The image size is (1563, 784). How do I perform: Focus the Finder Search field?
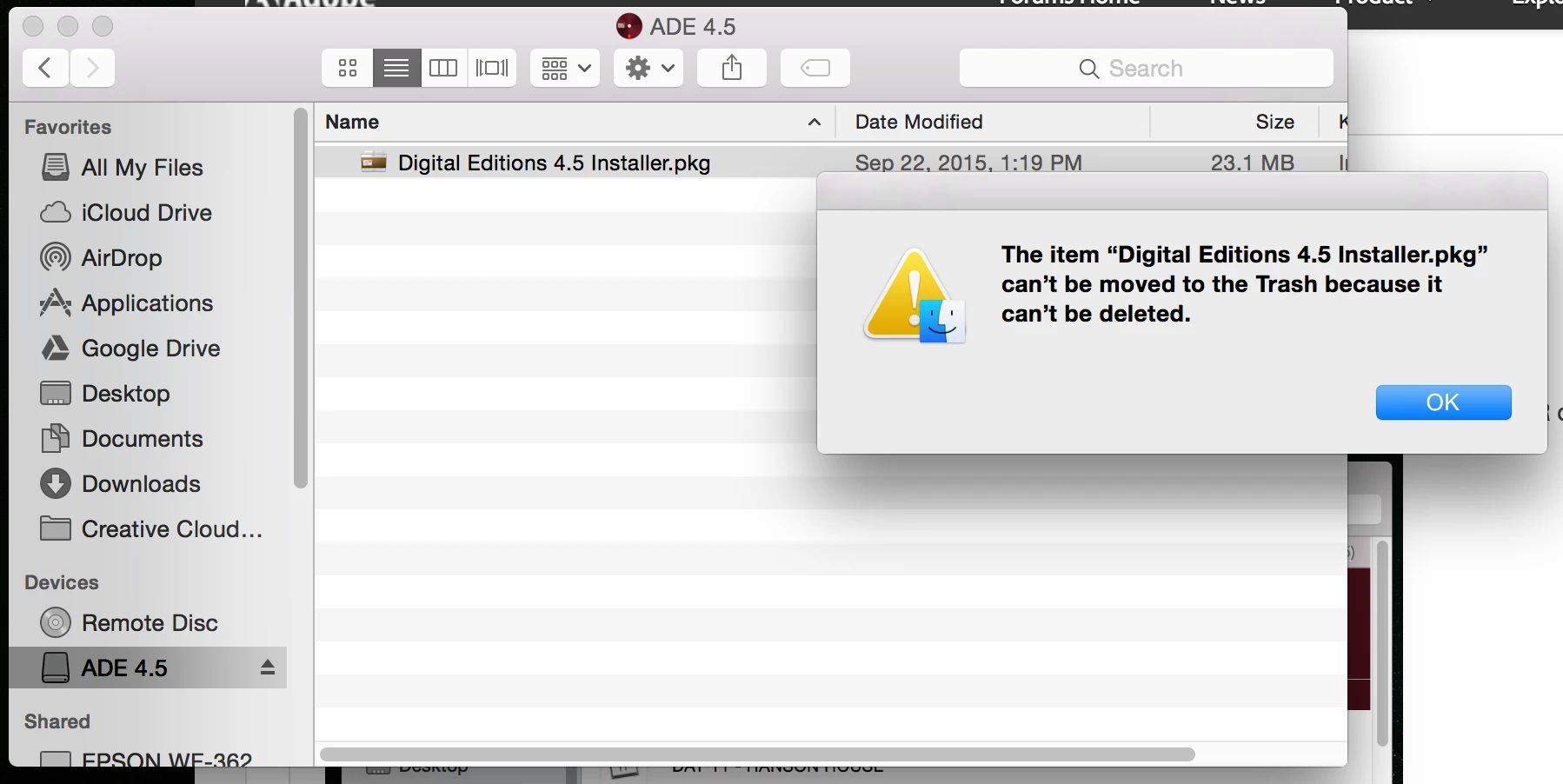click(x=1146, y=68)
